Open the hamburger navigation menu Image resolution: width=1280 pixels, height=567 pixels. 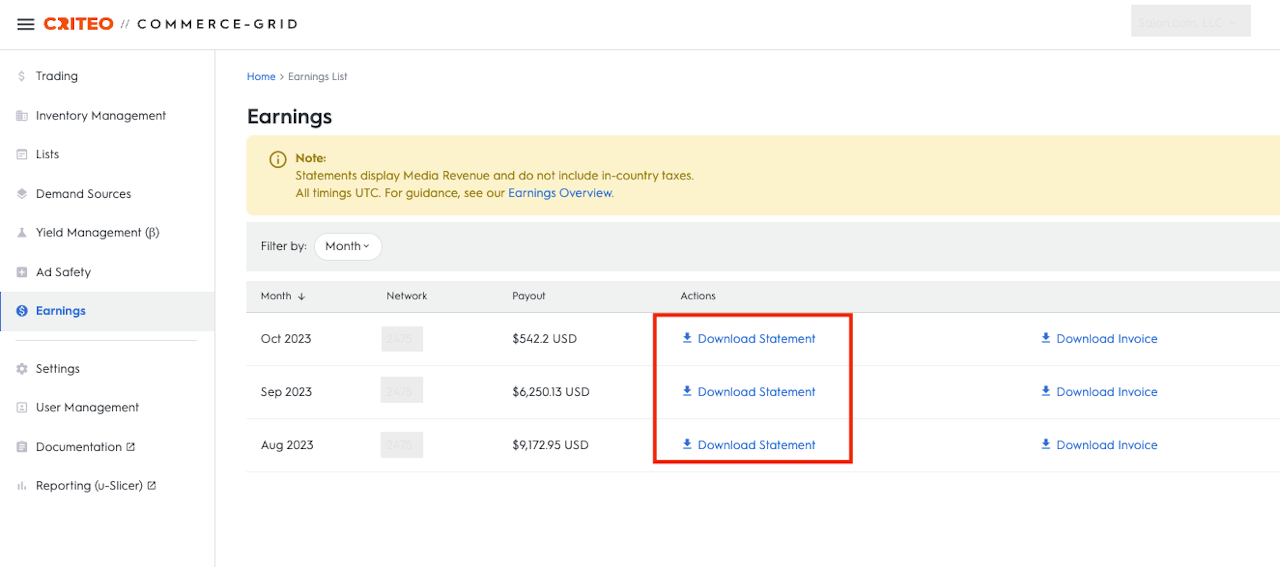coord(26,24)
